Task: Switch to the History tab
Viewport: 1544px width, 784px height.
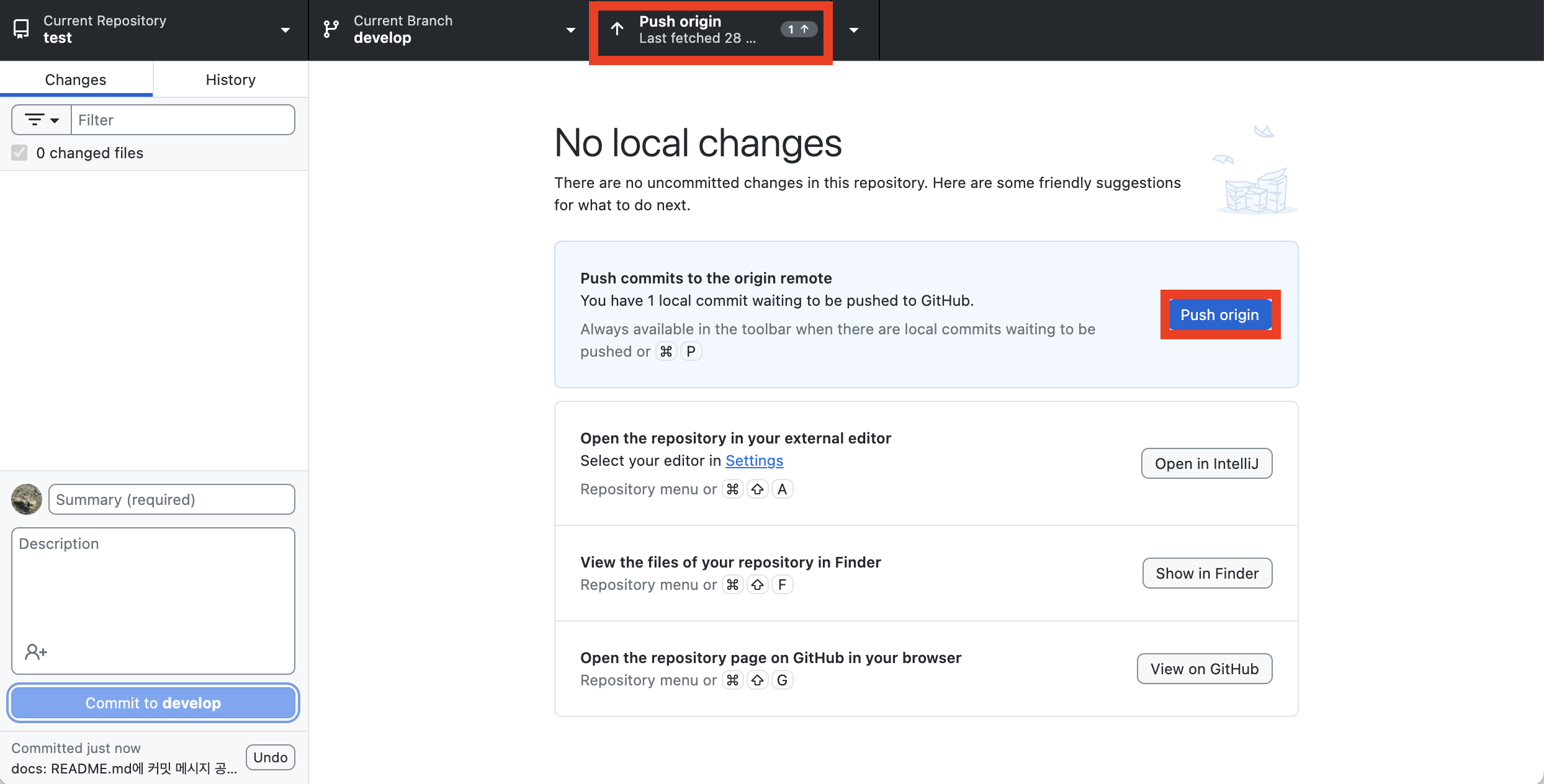Action: click(x=230, y=79)
